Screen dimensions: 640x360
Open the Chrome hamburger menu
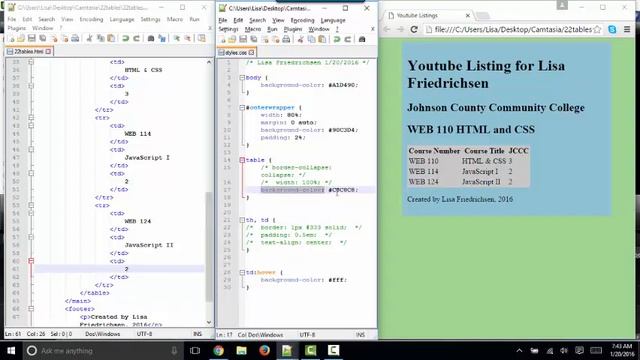point(627,29)
